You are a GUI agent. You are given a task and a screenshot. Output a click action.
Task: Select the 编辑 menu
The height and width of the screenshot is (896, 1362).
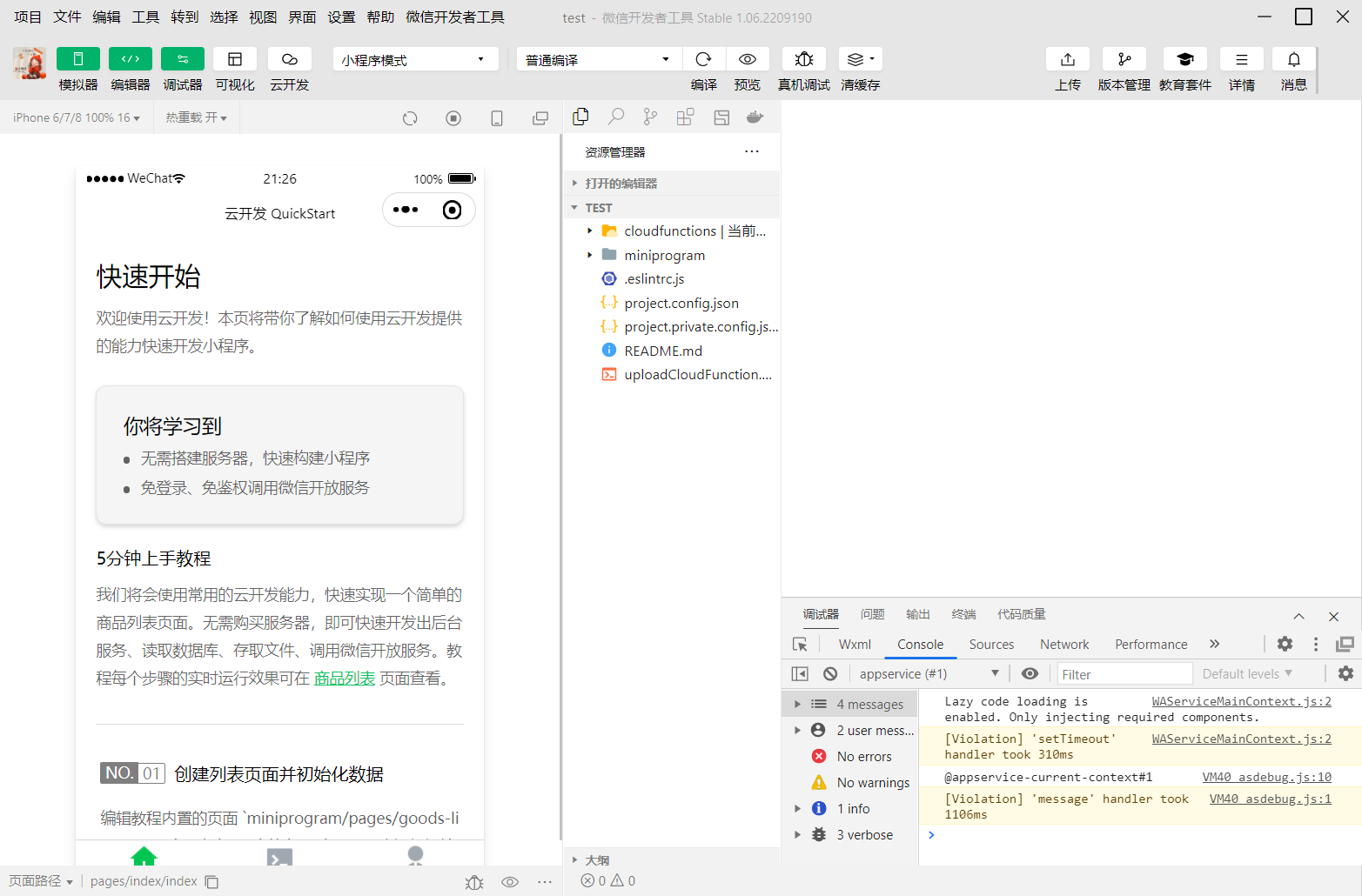pyautogui.click(x=106, y=17)
